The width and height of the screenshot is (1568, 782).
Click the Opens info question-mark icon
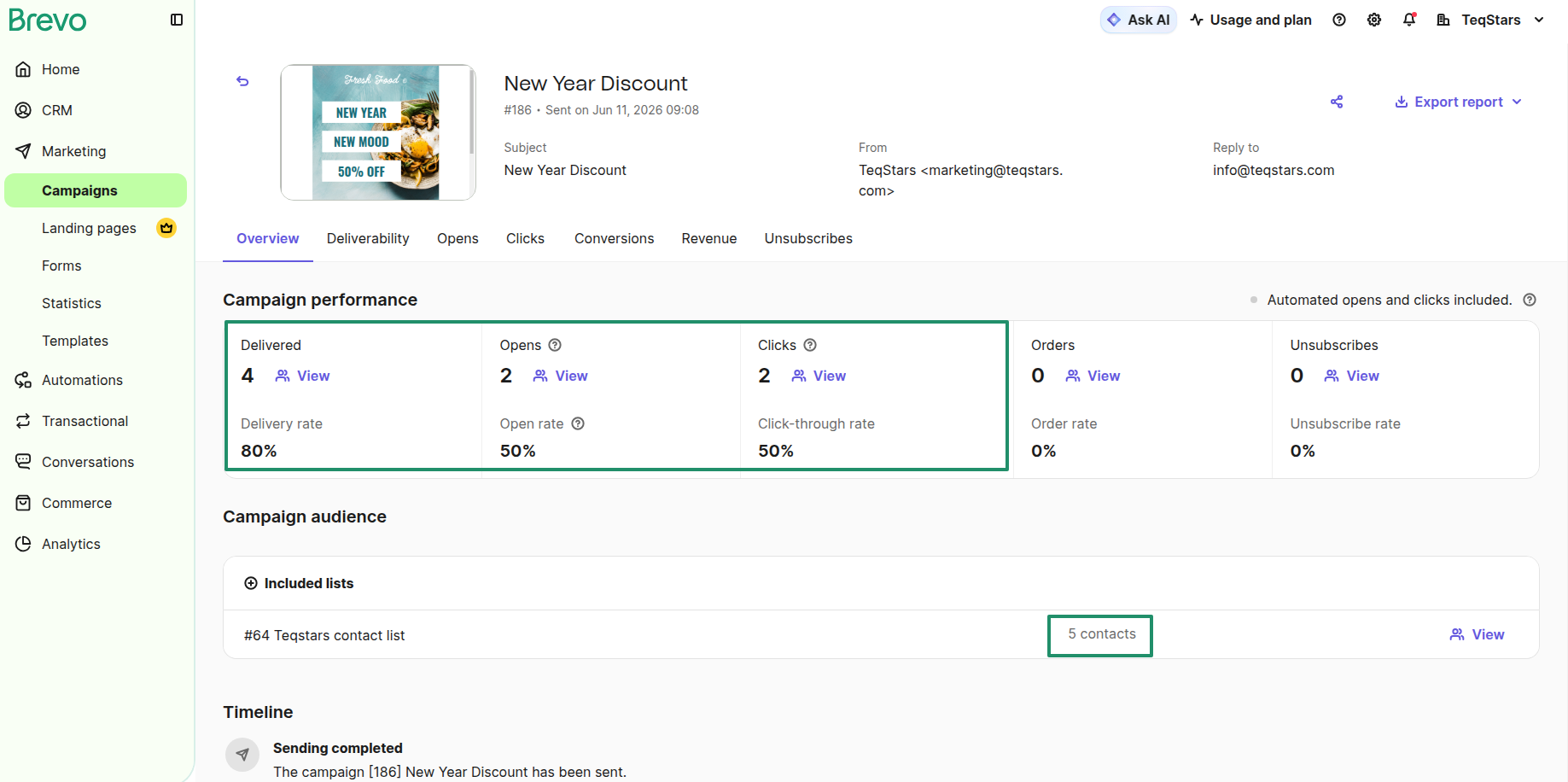click(x=555, y=345)
